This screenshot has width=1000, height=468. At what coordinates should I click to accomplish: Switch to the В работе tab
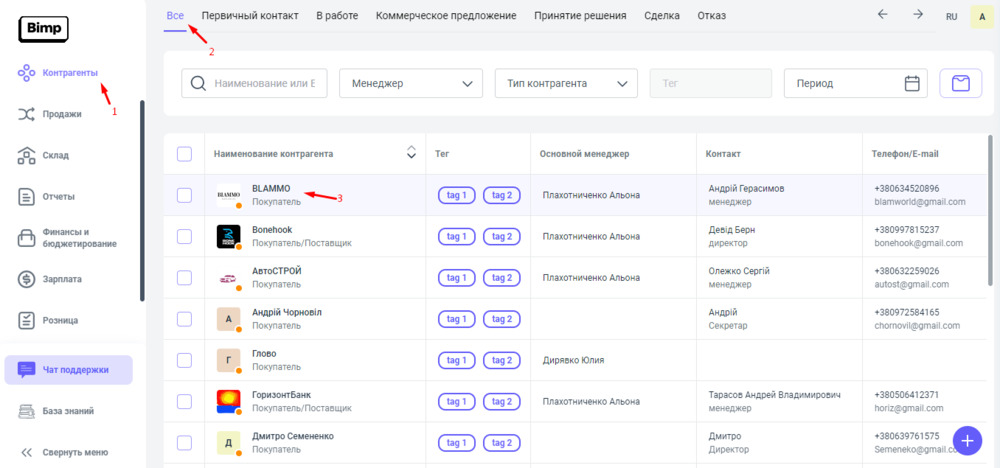(x=337, y=16)
